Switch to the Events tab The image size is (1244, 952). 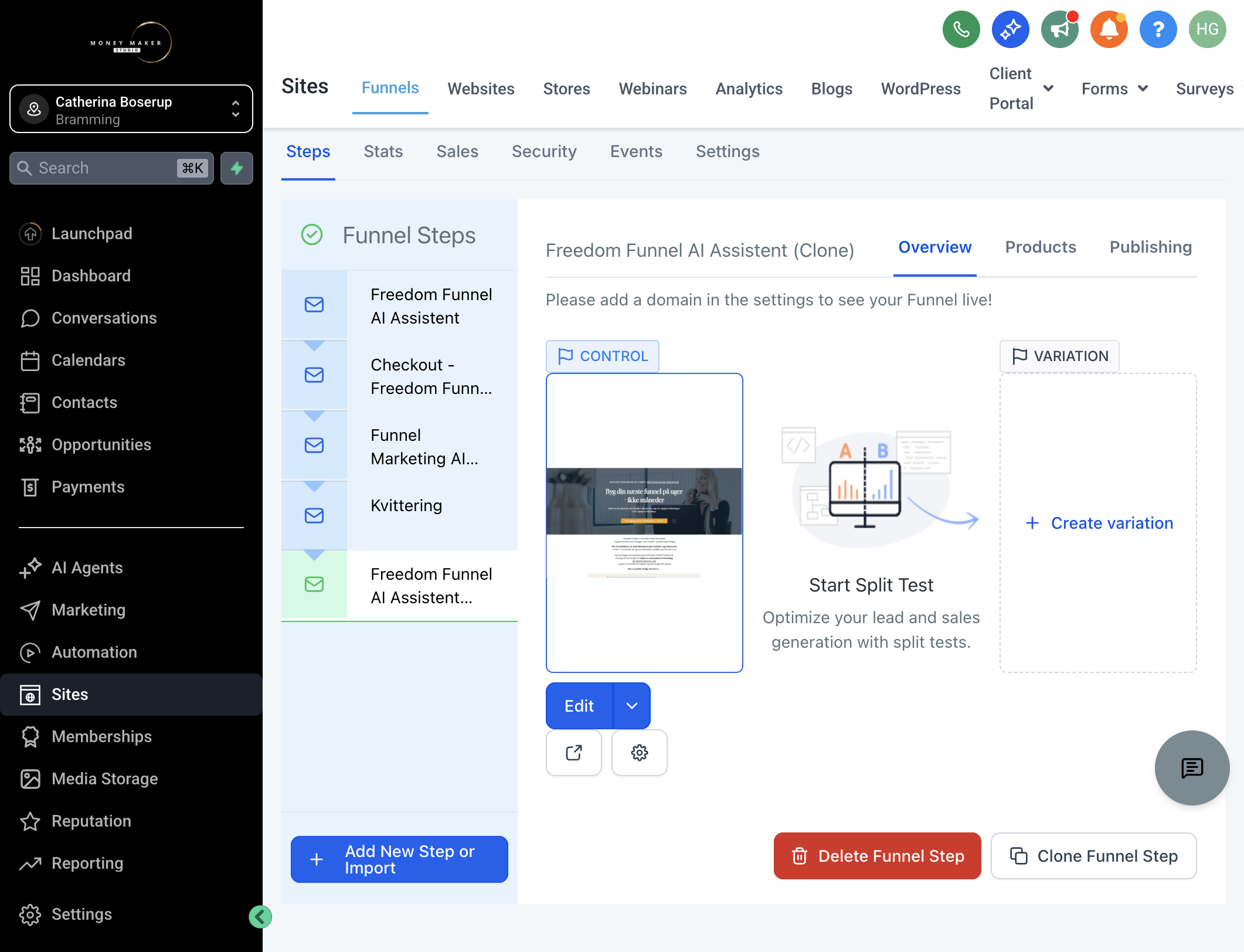(636, 151)
